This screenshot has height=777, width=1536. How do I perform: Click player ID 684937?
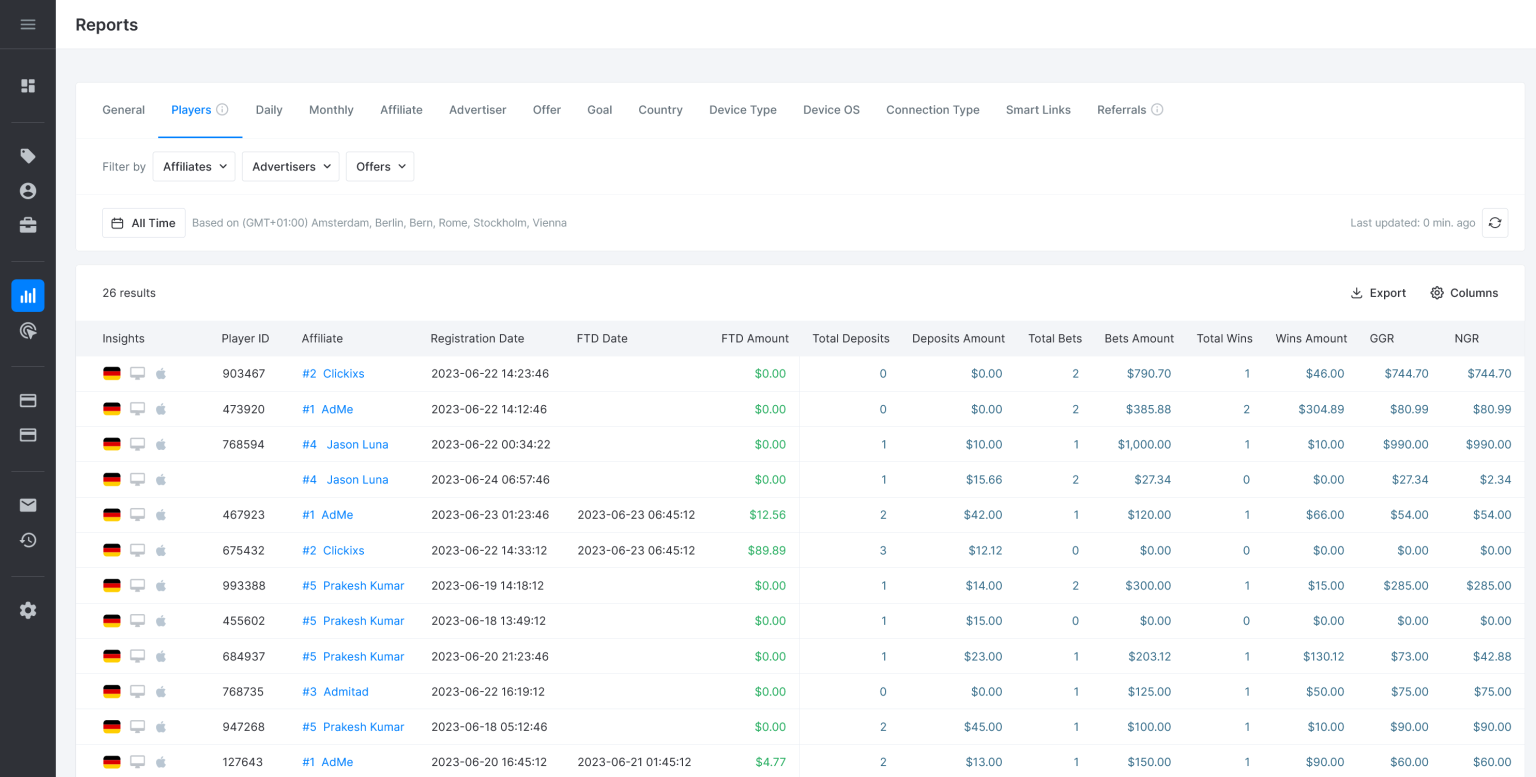point(244,656)
